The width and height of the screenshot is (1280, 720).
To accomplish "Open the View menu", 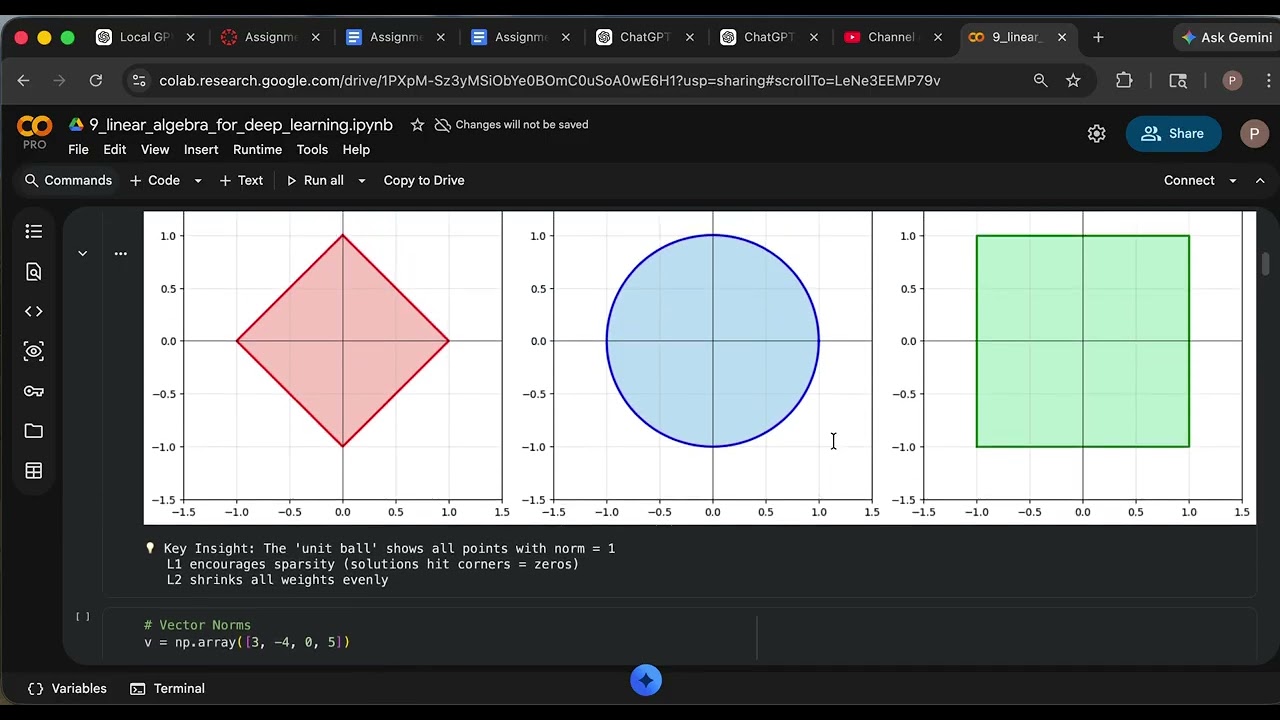I will [155, 150].
